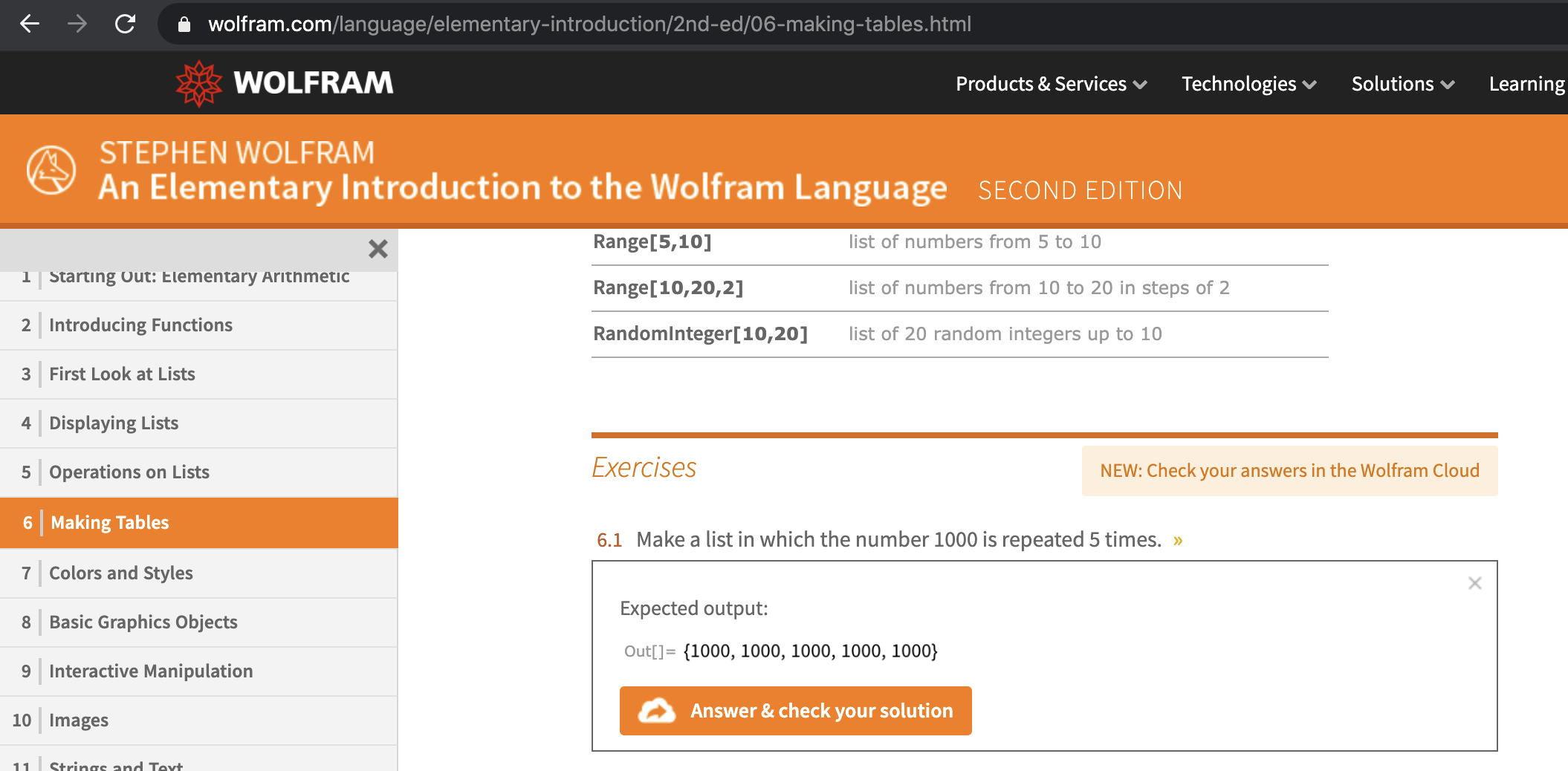Click 'list of numbers from 10 to 20 in steps of 2'

coord(1039,287)
